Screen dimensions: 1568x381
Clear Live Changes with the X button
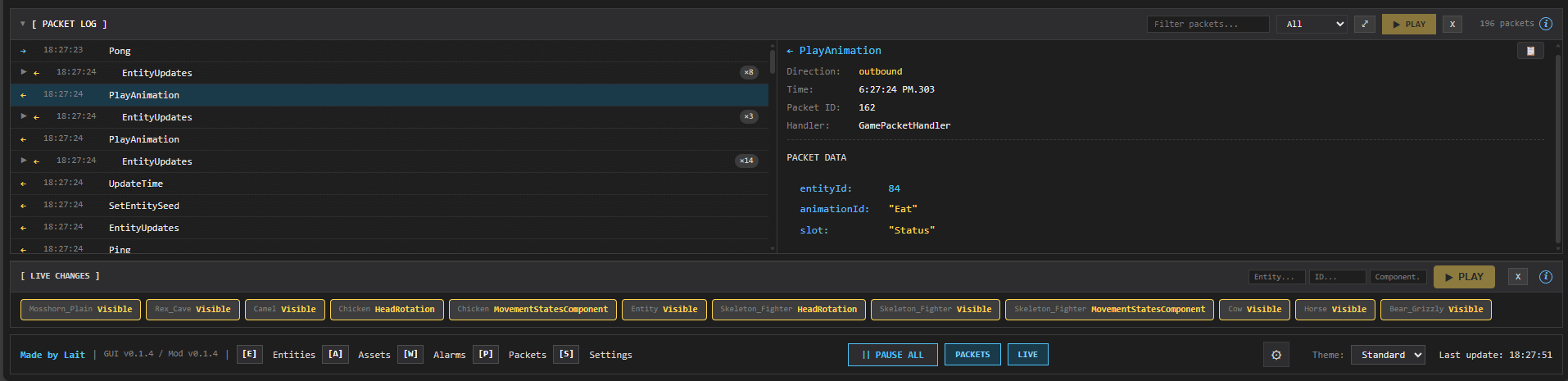point(1518,277)
